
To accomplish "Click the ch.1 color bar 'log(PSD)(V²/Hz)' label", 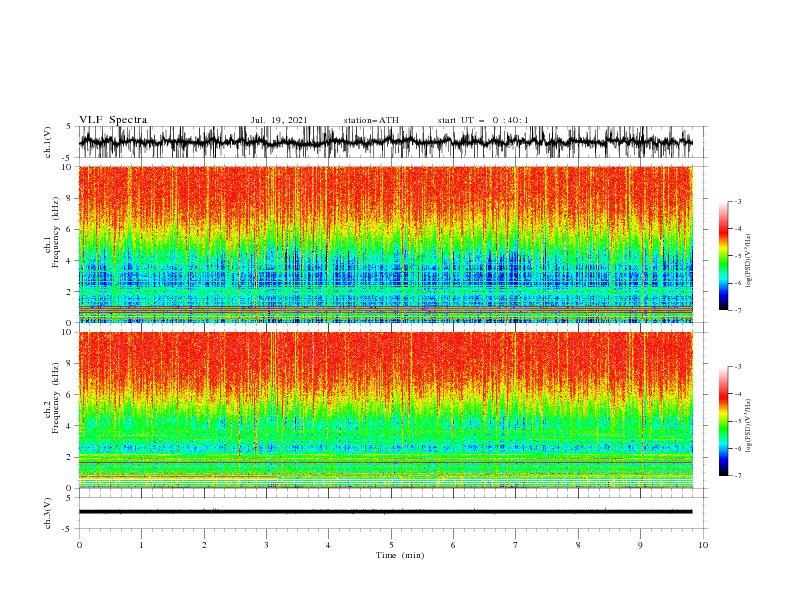I will pyautogui.click(x=748, y=261).
